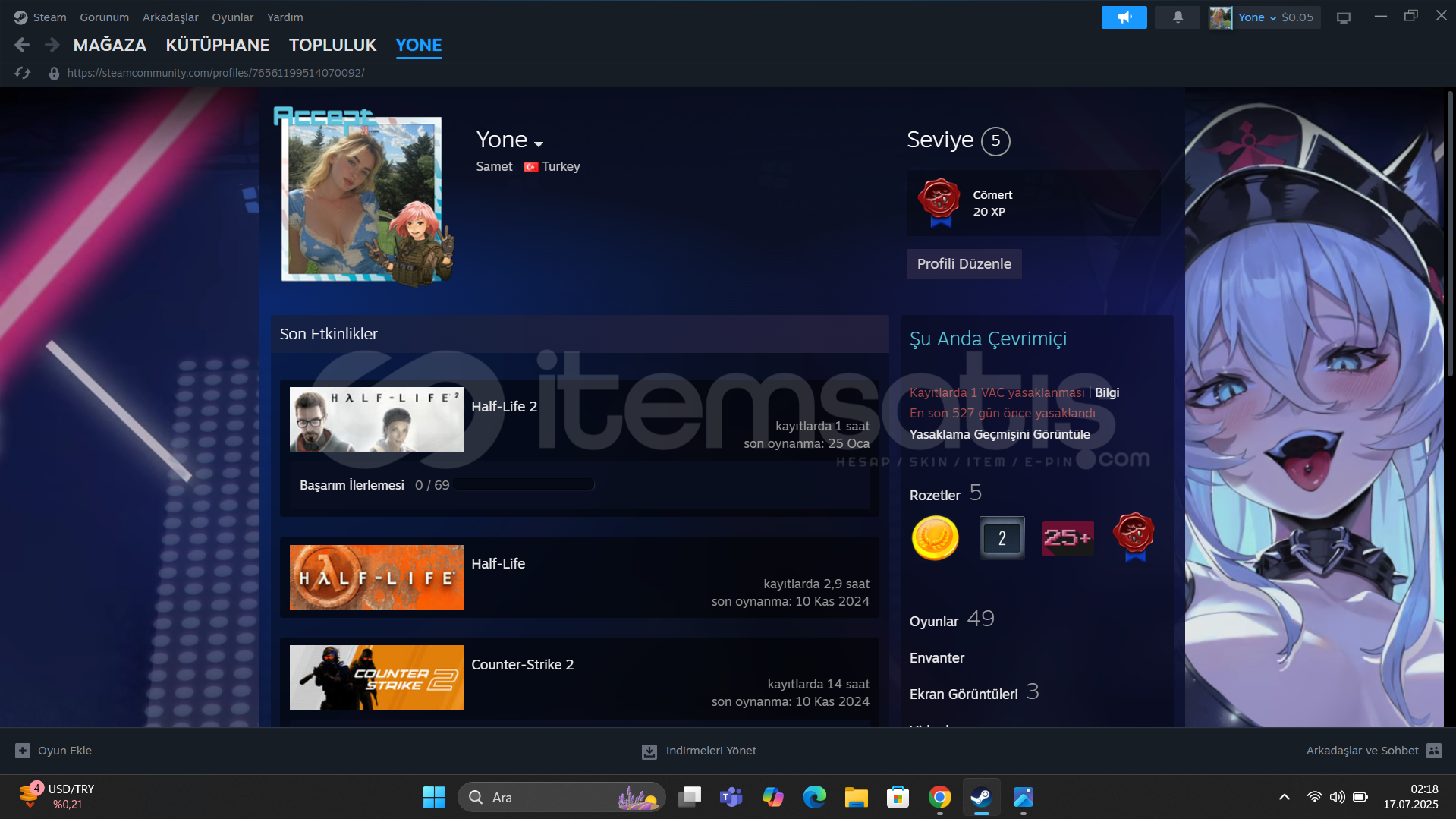Open the notifications bell
Screen dimensions: 1456x819
[1178, 17]
